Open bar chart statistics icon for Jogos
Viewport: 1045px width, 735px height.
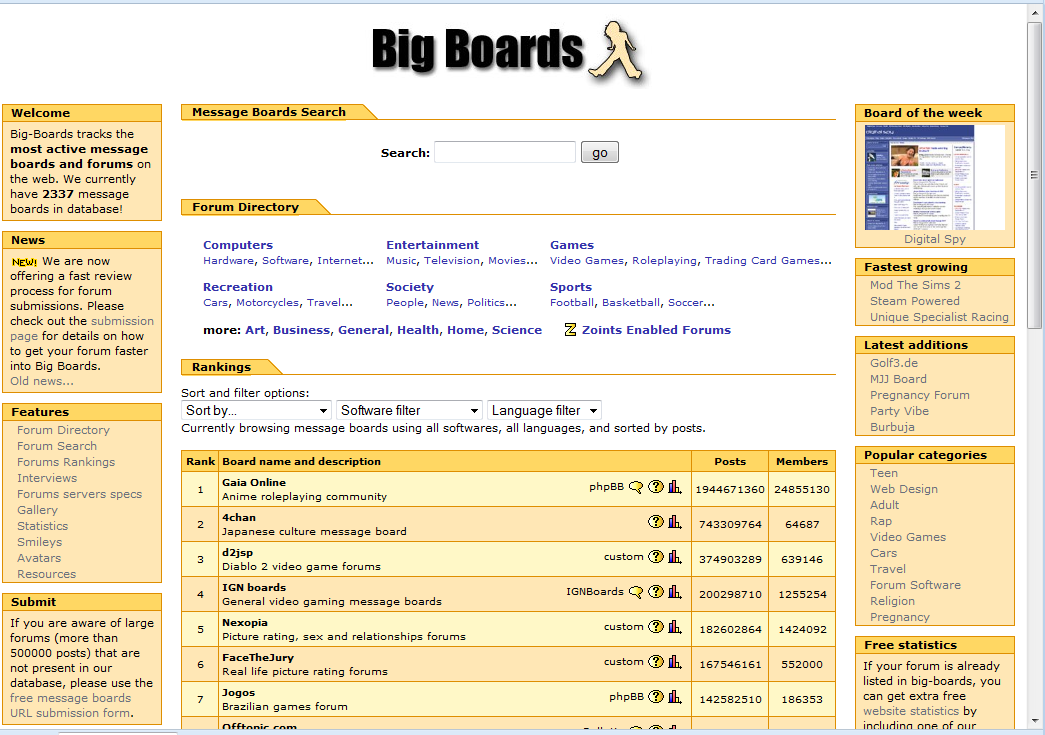(674, 697)
